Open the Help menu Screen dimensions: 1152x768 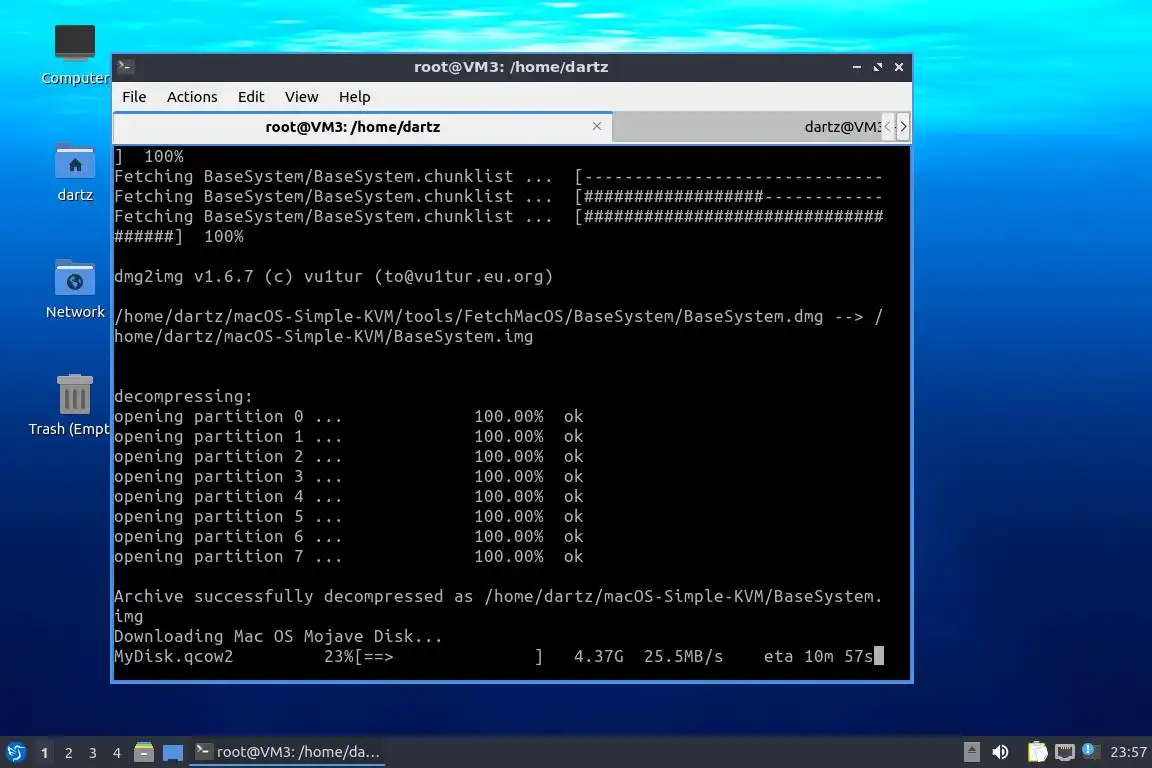354,97
